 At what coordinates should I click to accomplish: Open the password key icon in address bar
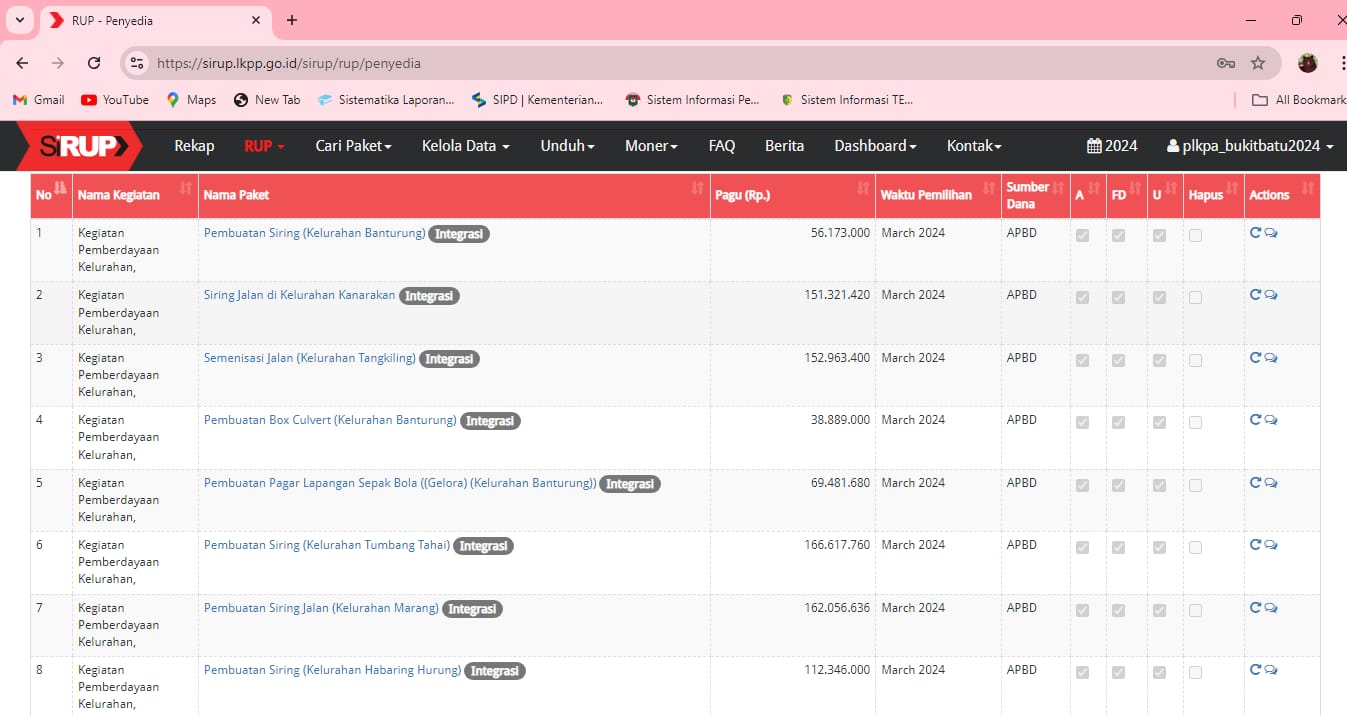(x=1225, y=63)
